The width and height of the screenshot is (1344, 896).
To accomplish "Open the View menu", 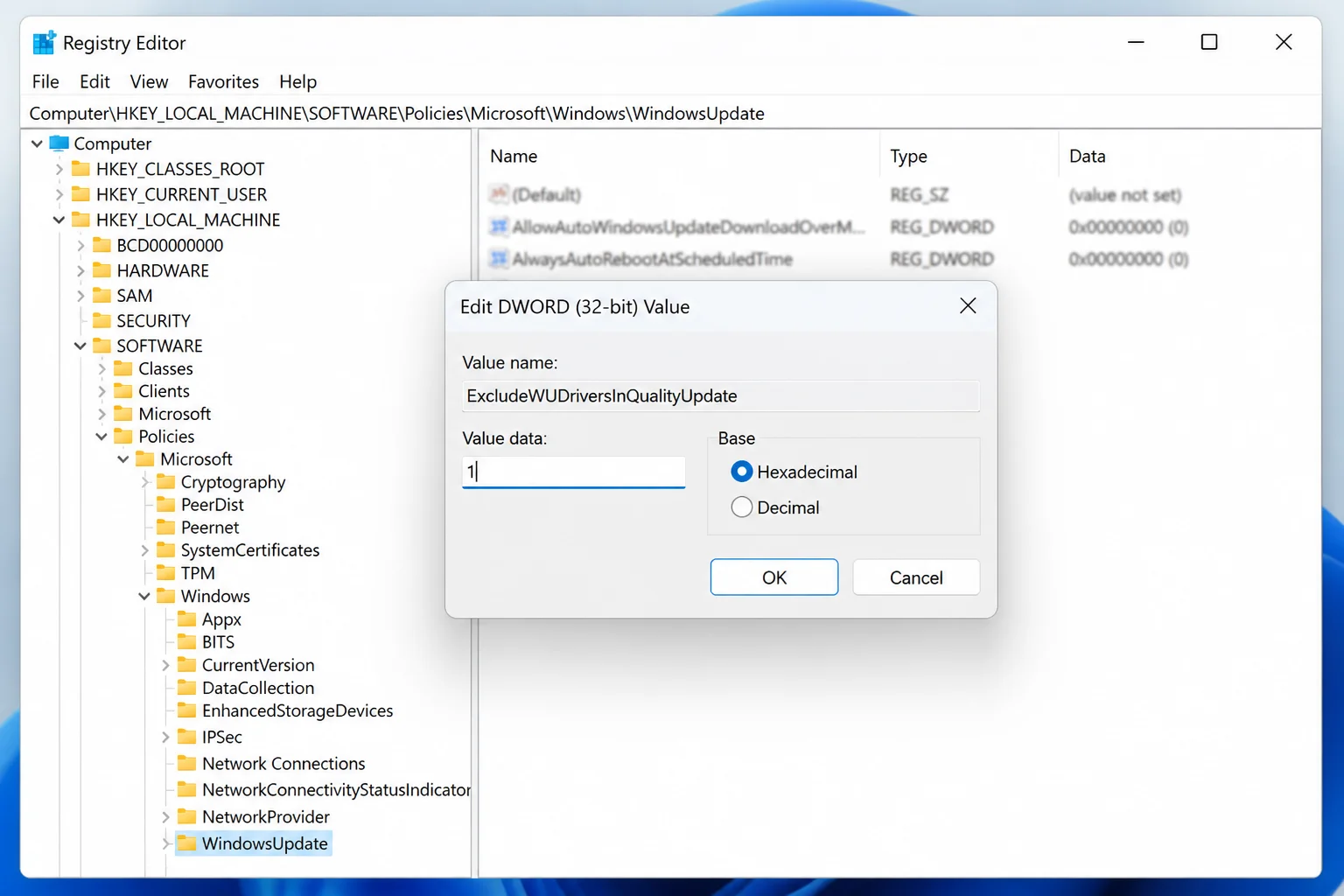I will coord(149,81).
